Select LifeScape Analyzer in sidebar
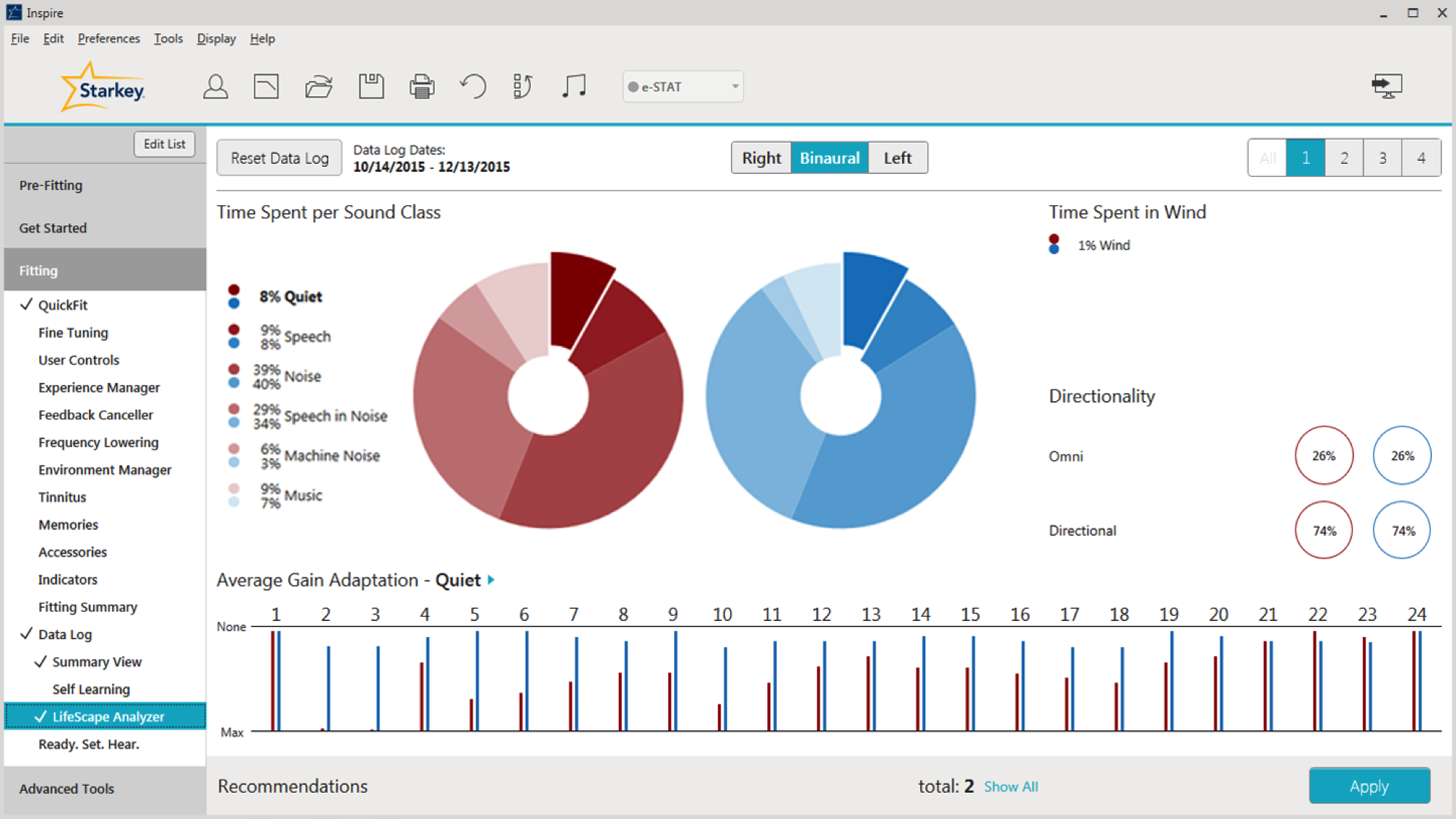Viewport: 1456px width, 819px height. [105, 716]
